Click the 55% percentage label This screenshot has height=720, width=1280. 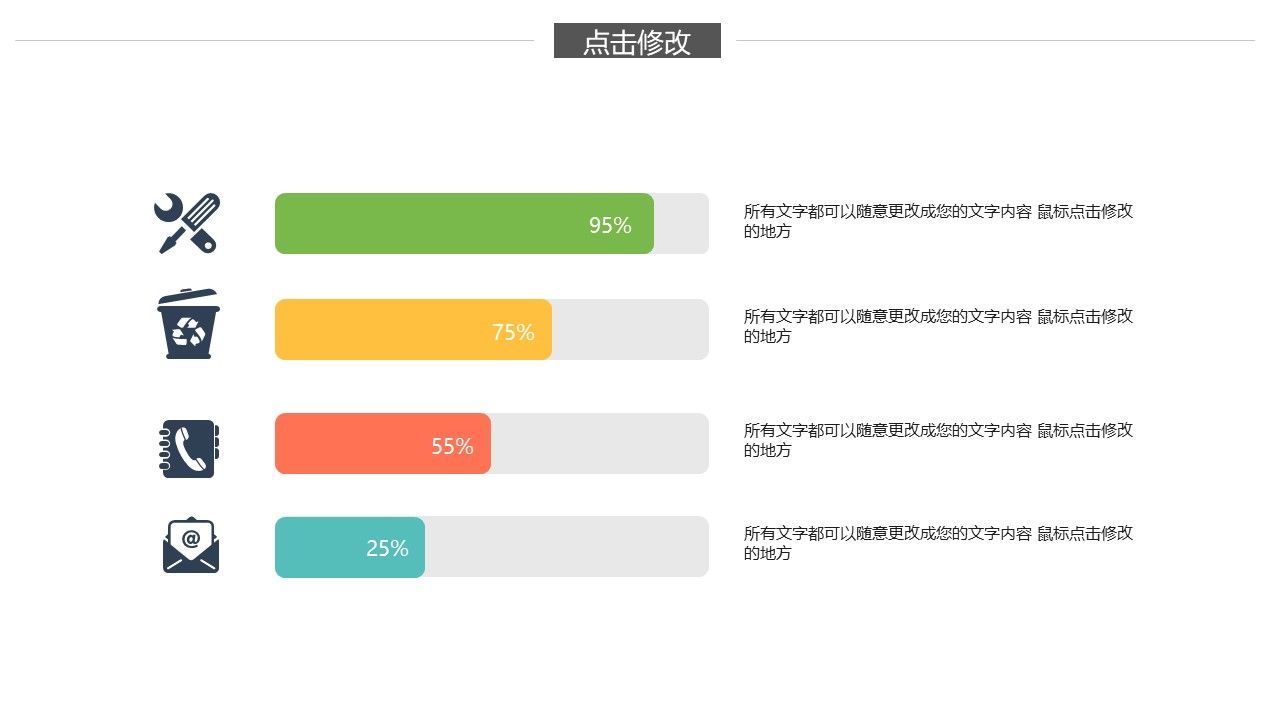click(452, 447)
